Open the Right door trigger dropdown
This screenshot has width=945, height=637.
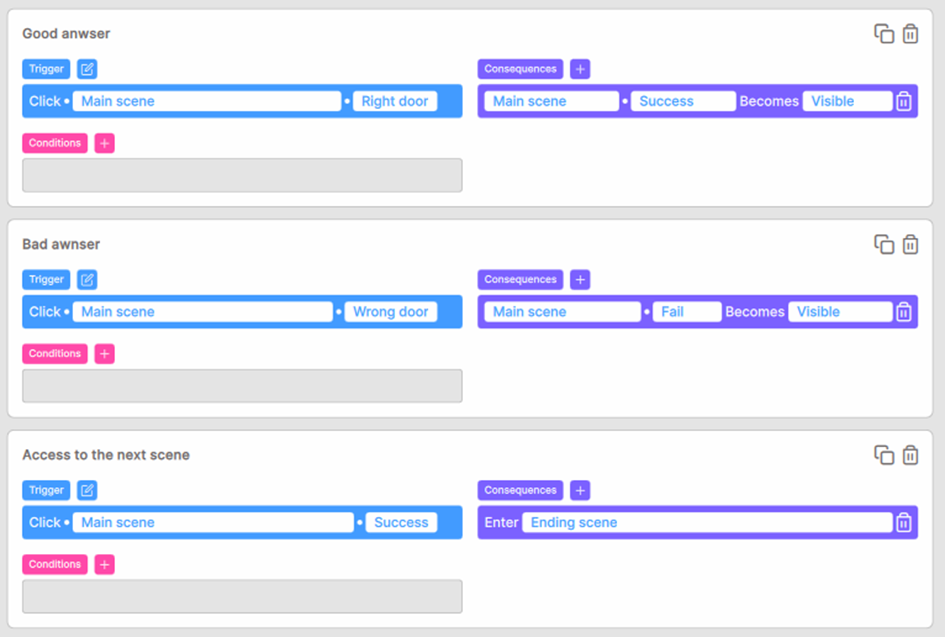tap(395, 101)
